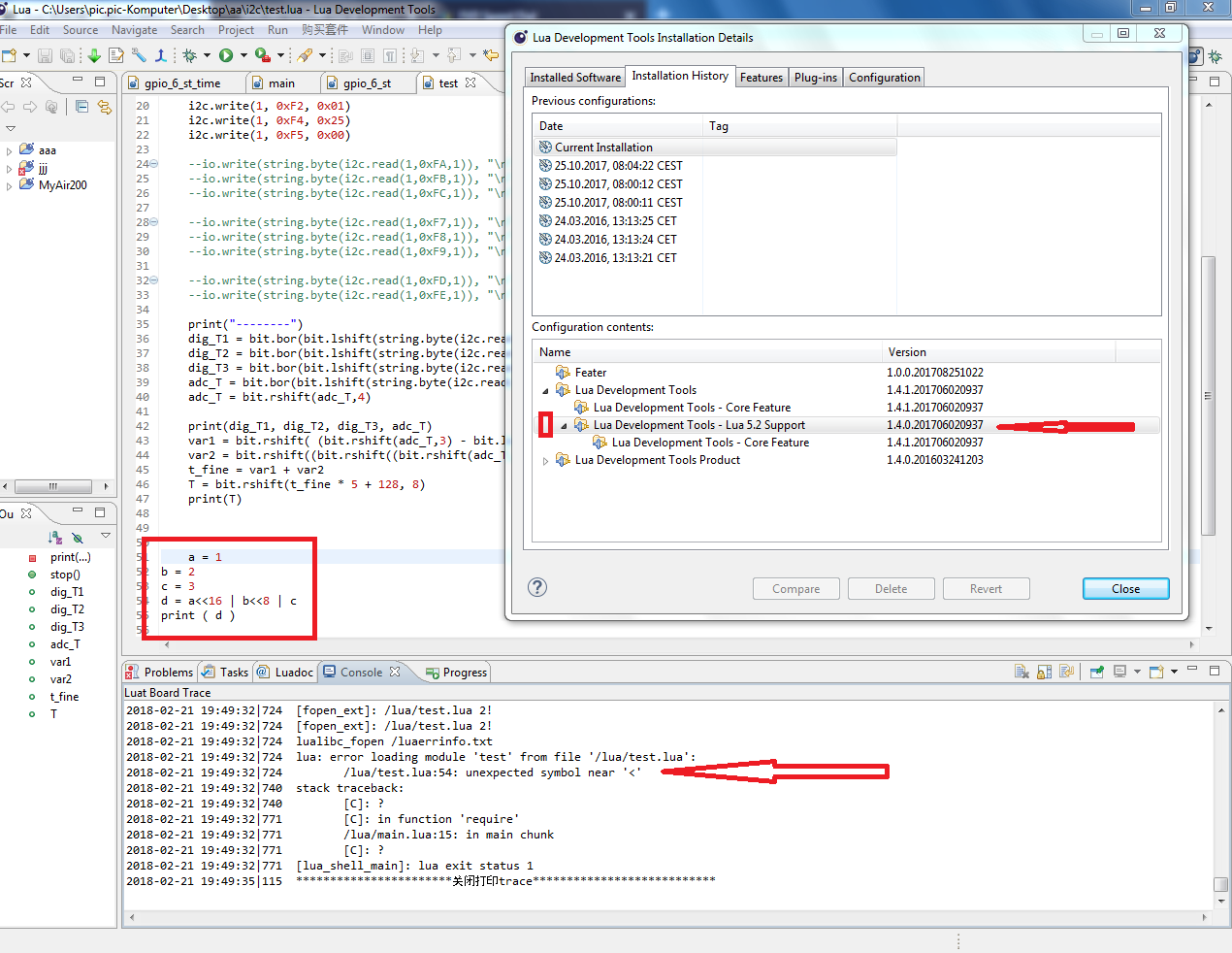Switch to the Plug-ins tab
This screenshot has height=953, width=1232.
(815, 78)
